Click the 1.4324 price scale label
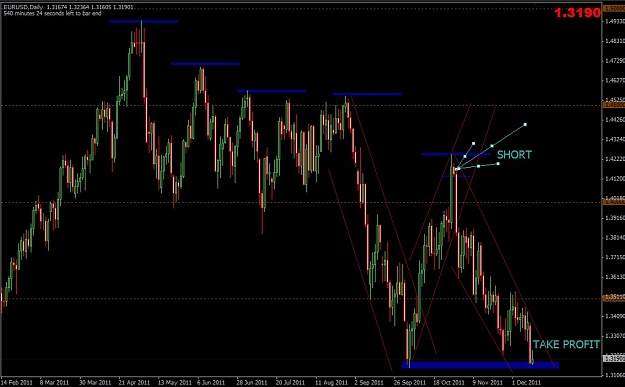 (615, 139)
